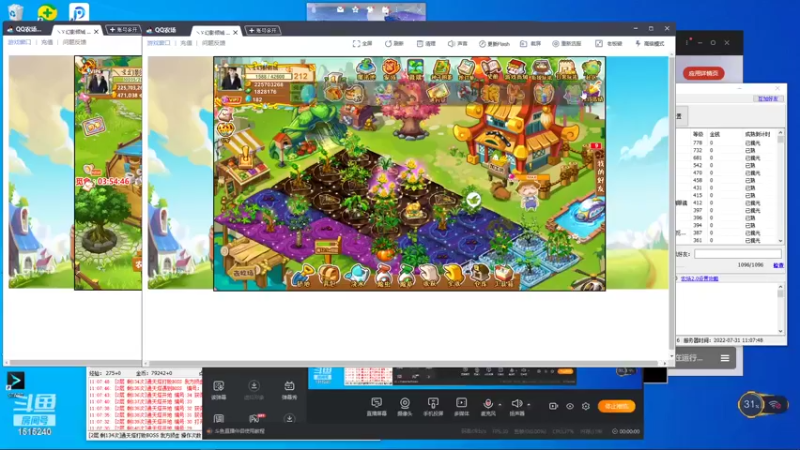Enable advanced mode (高级模式)
800x450 pixels.
coord(649,44)
